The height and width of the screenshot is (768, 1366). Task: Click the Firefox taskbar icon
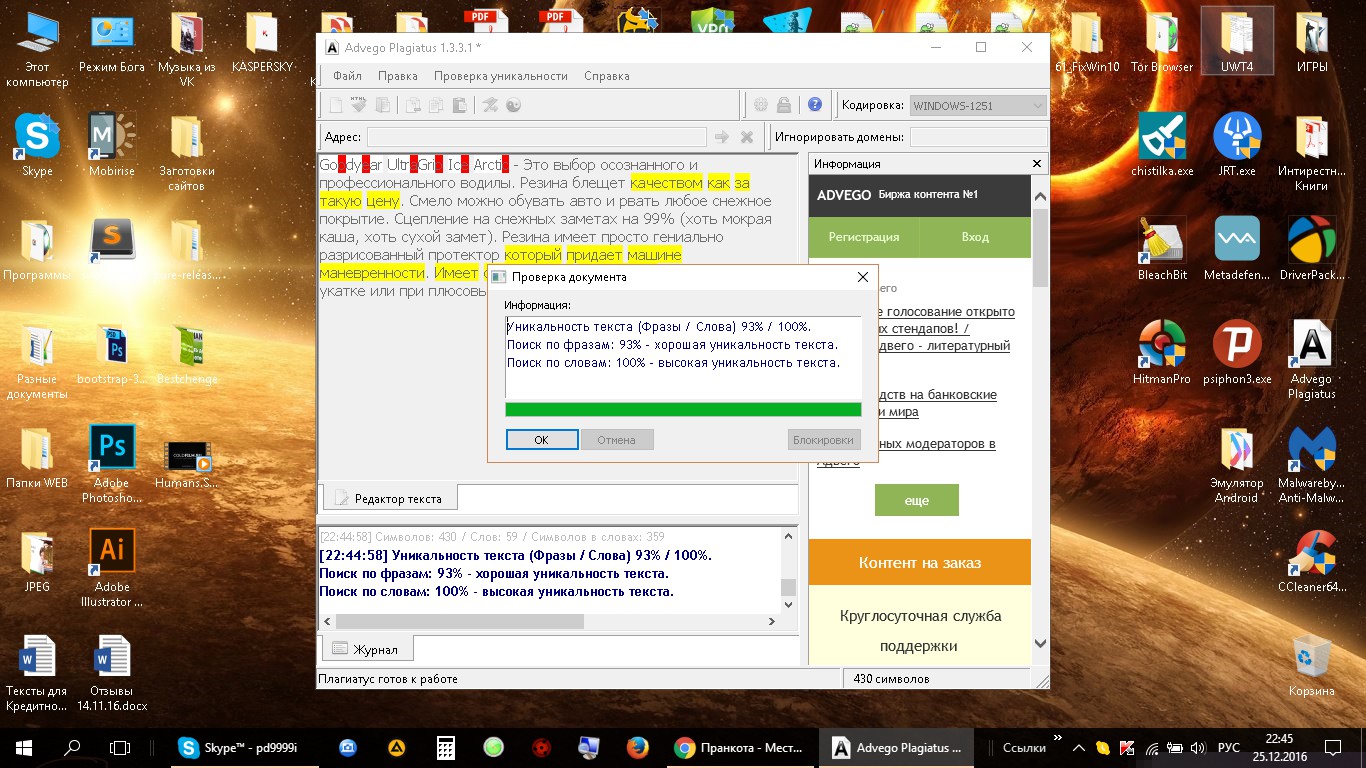[637, 747]
